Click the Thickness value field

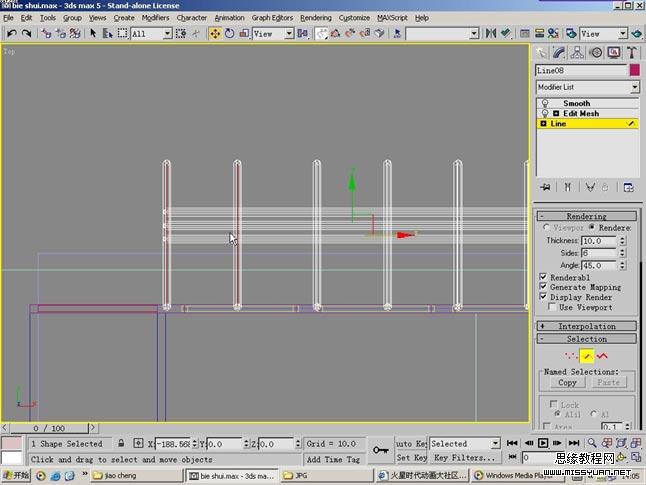(x=598, y=241)
